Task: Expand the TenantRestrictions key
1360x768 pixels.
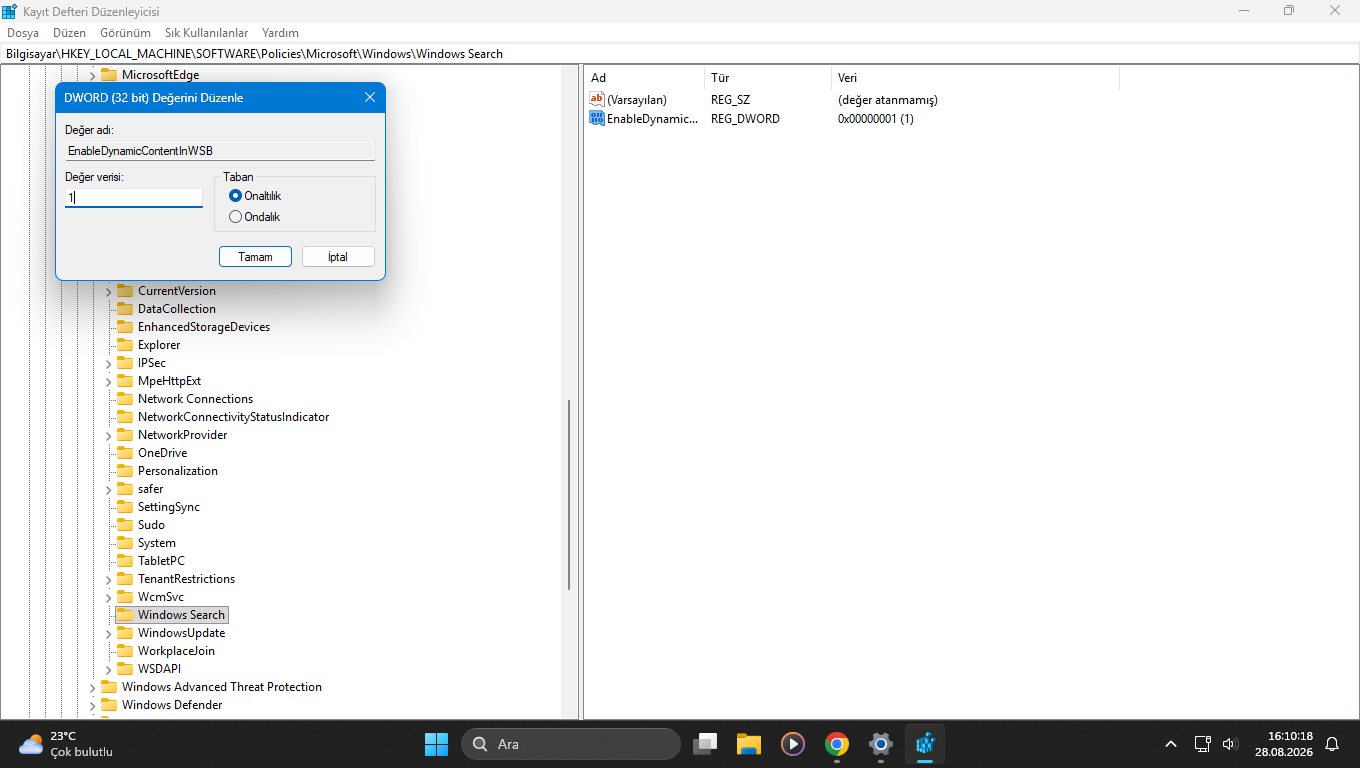Action: [109, 579]
